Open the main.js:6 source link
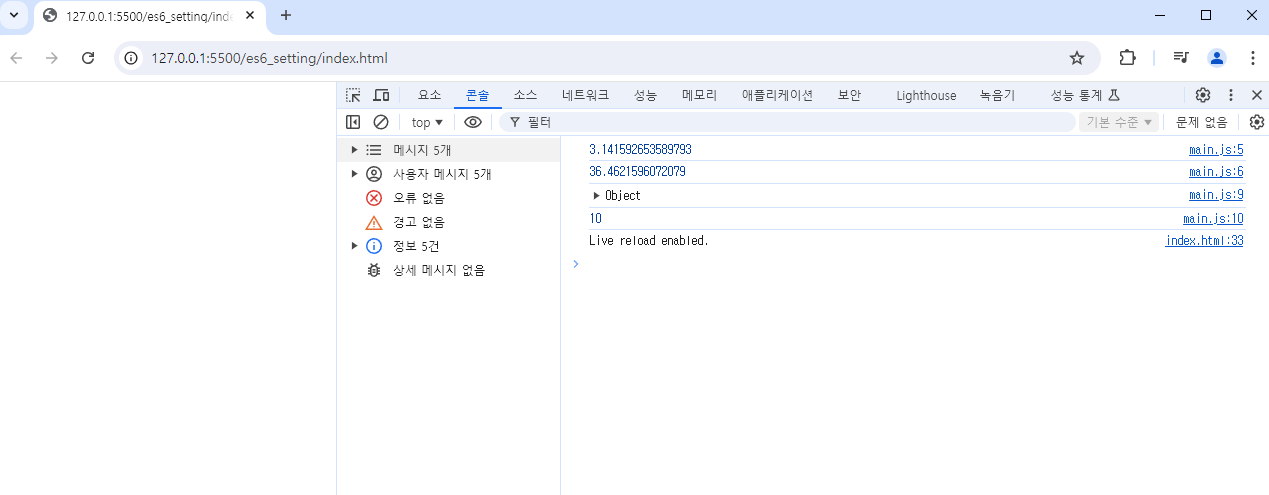Viewport: 1269px width, 495px height. (1216, 172)
